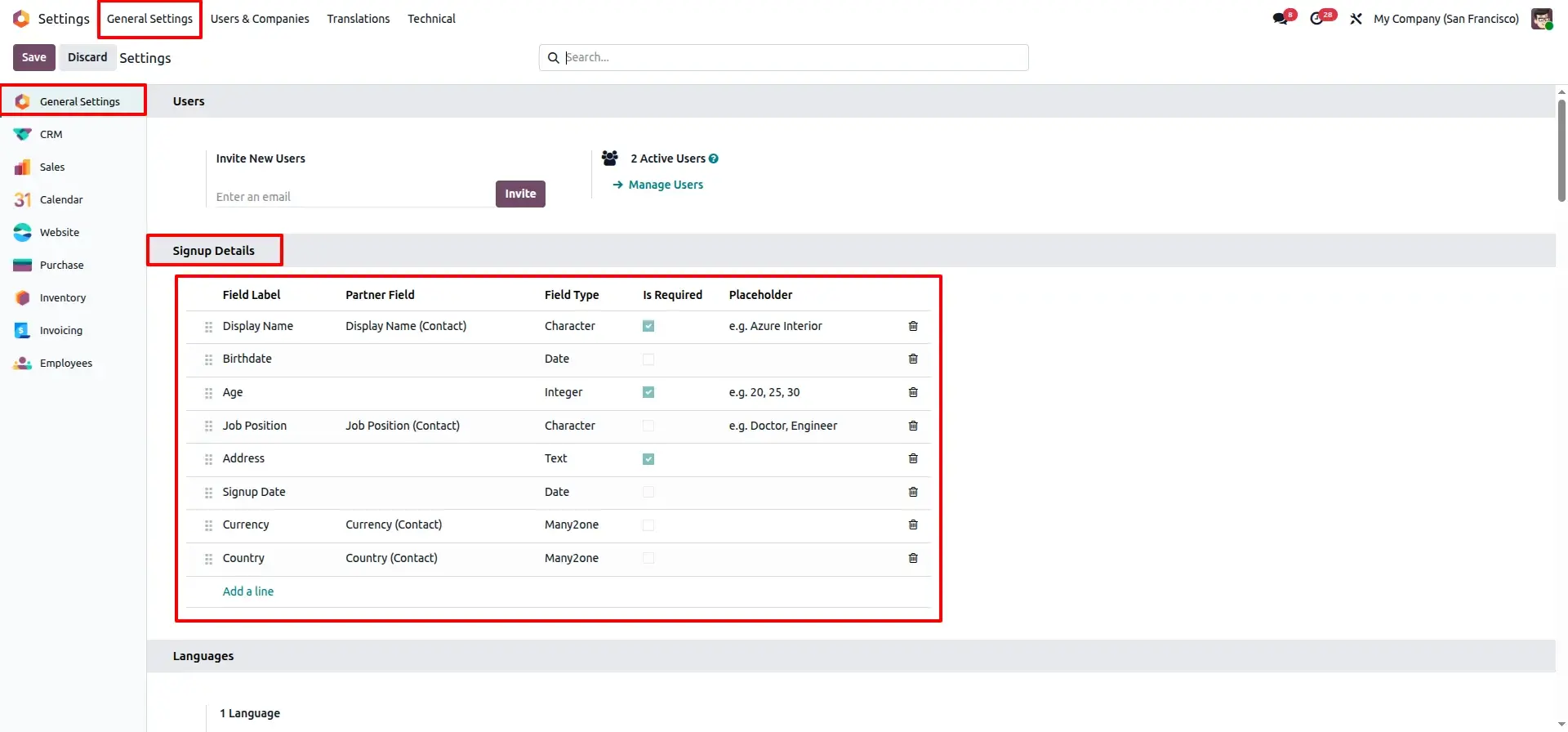The width and height of the screenshot is (1568, 732).
Task: Check Is Required for Currency
Action: [x=648, y=524]
